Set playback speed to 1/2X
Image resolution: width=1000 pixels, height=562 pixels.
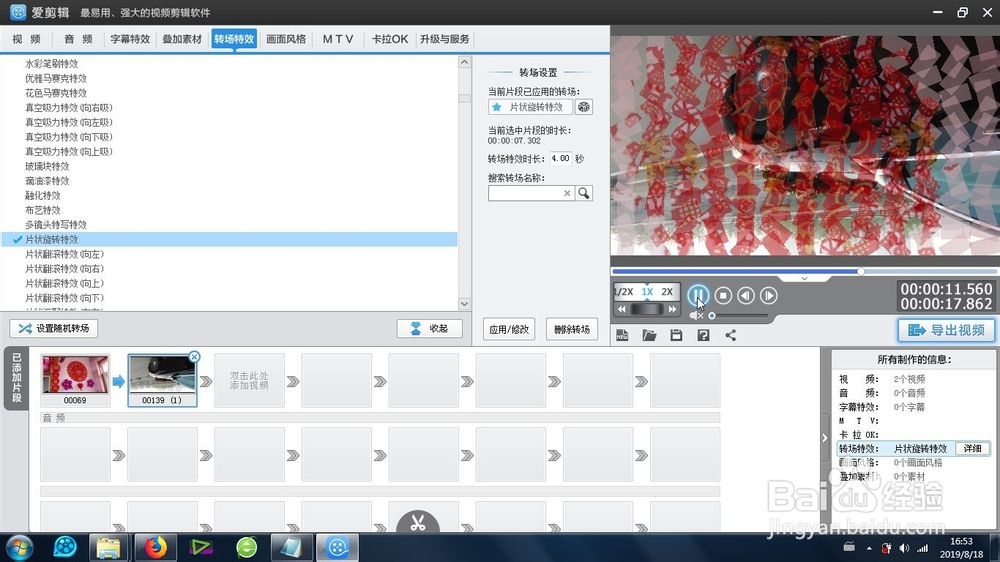(624, 292)
